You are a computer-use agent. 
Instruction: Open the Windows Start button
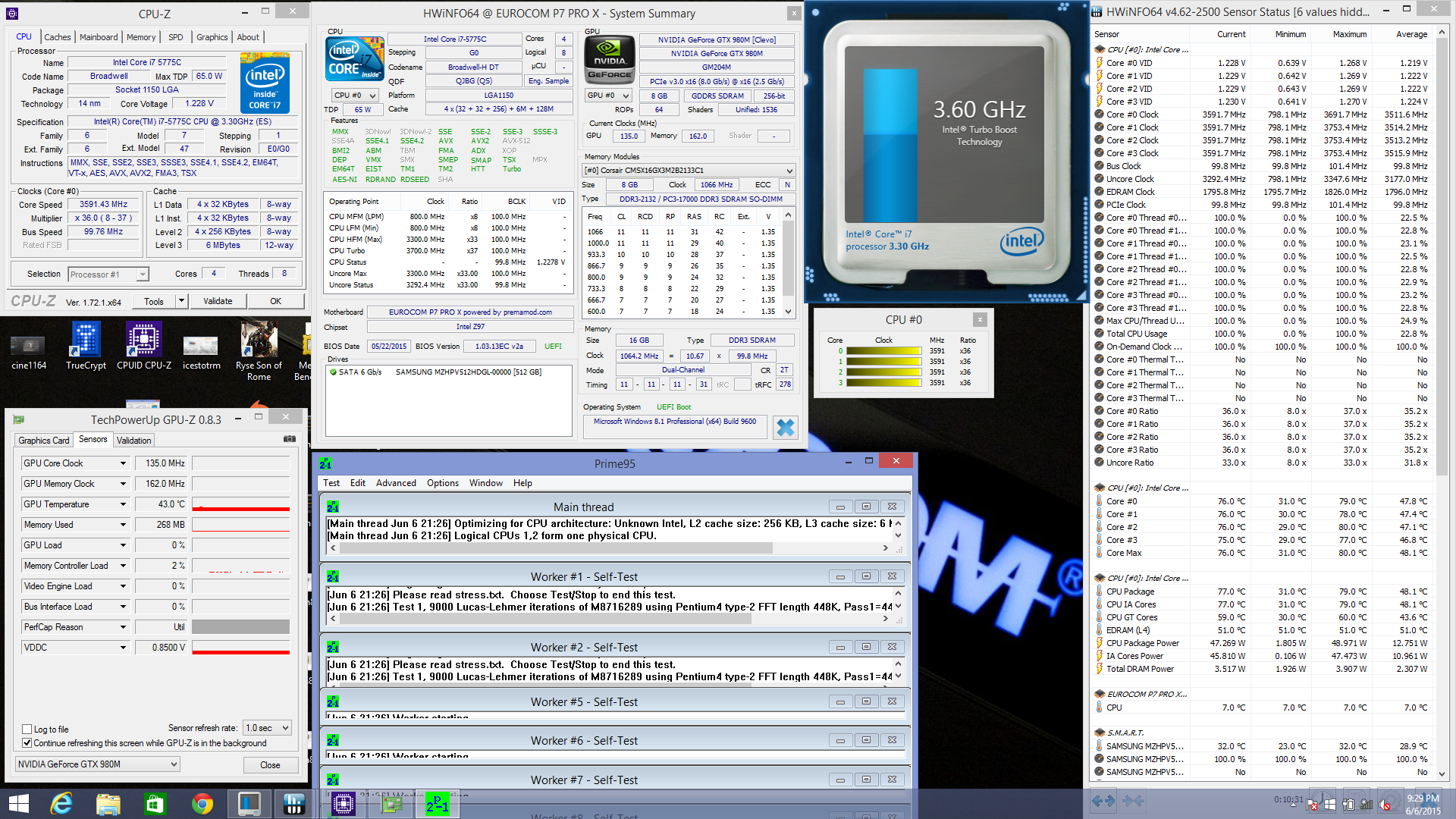[x=18, y=804]
